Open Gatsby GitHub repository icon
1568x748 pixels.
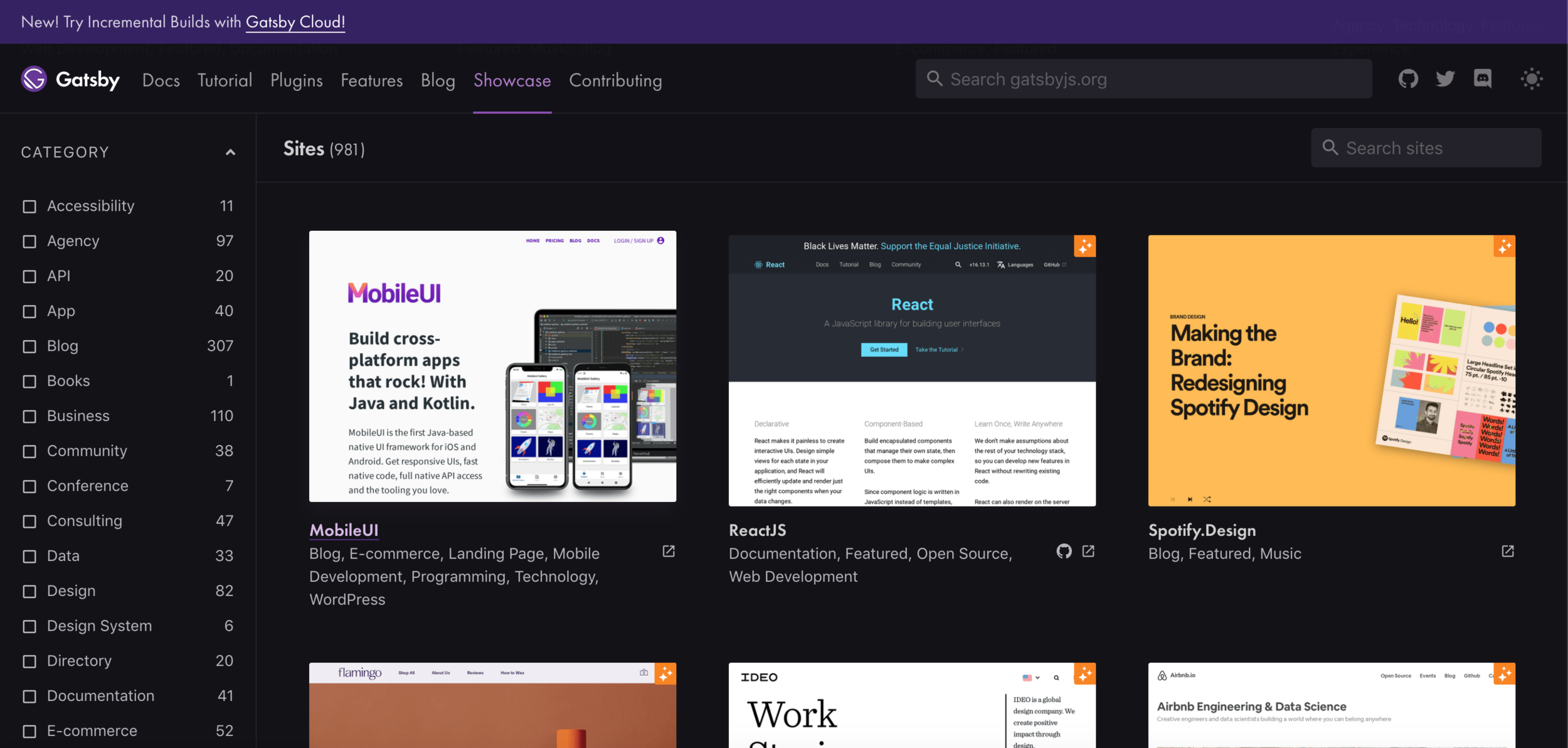click(x=1408, y=79)
